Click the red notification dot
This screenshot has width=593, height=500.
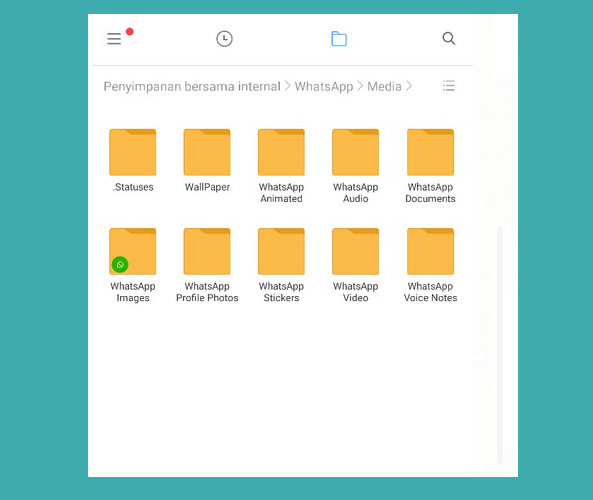(130, 31)
